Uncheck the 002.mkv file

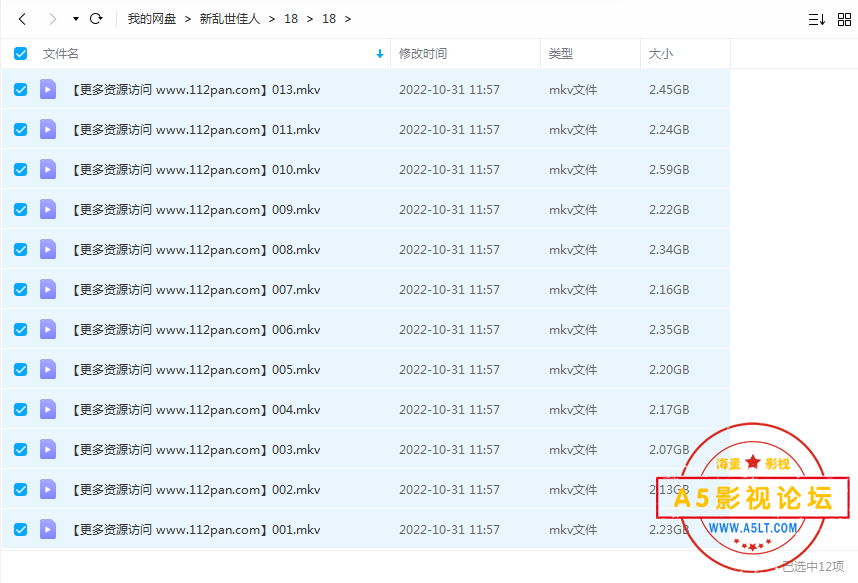(21, 489)
